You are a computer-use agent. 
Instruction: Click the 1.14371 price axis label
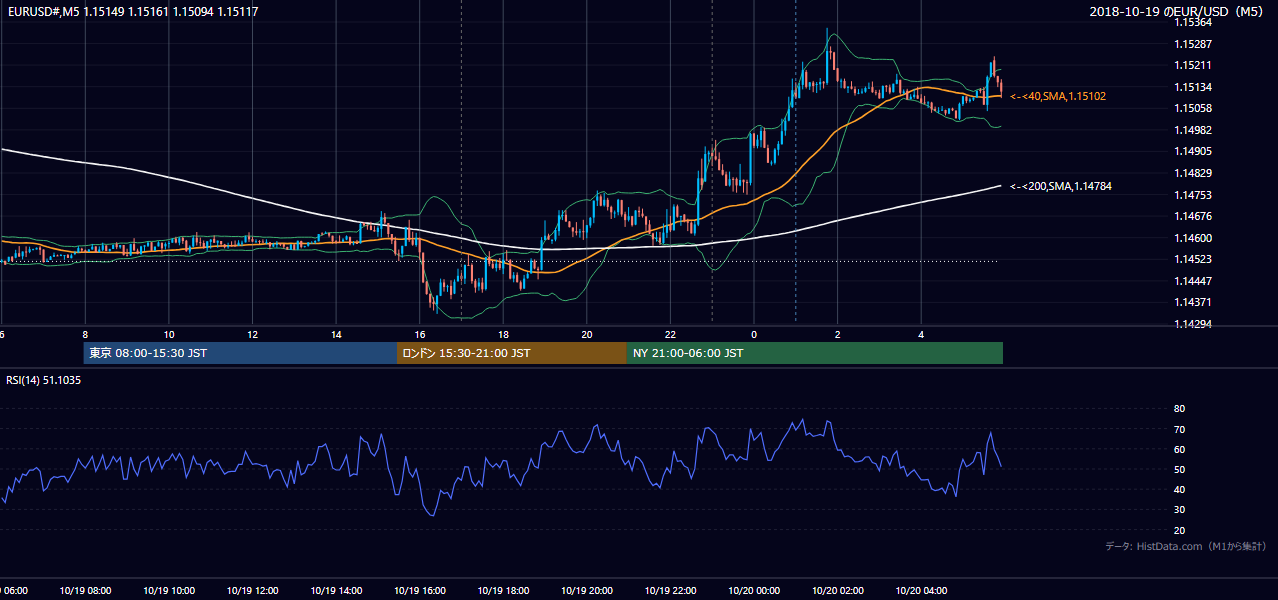tap(1192, 302)
